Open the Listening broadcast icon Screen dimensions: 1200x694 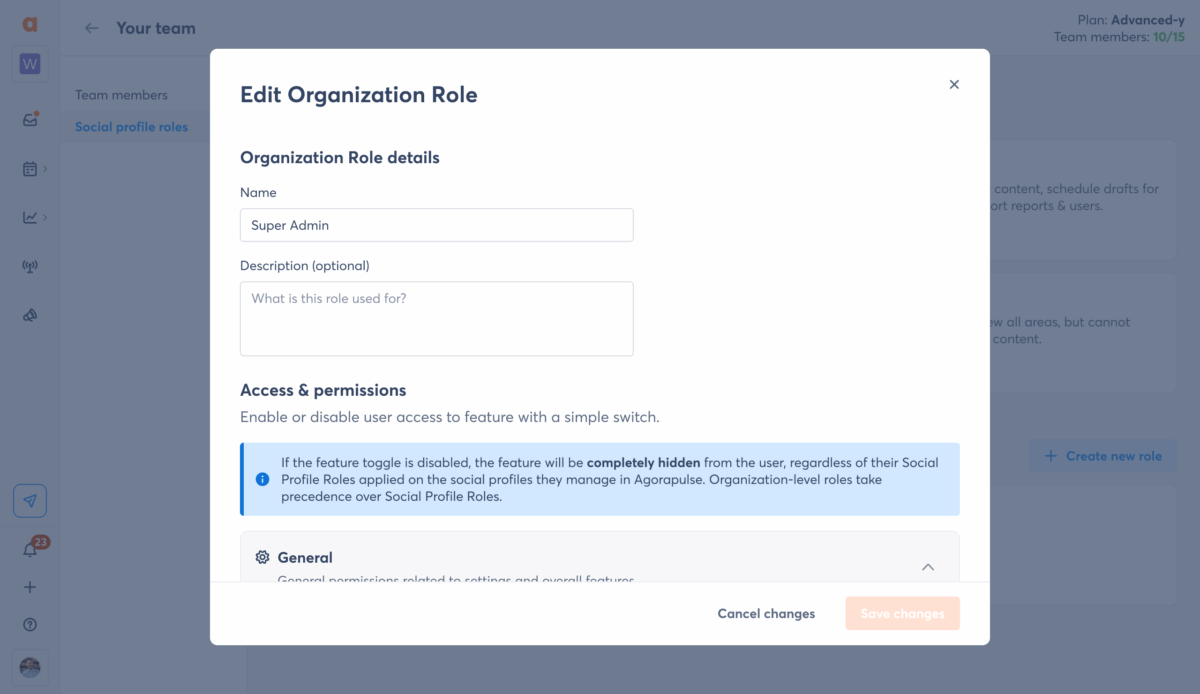pos(30,266)
